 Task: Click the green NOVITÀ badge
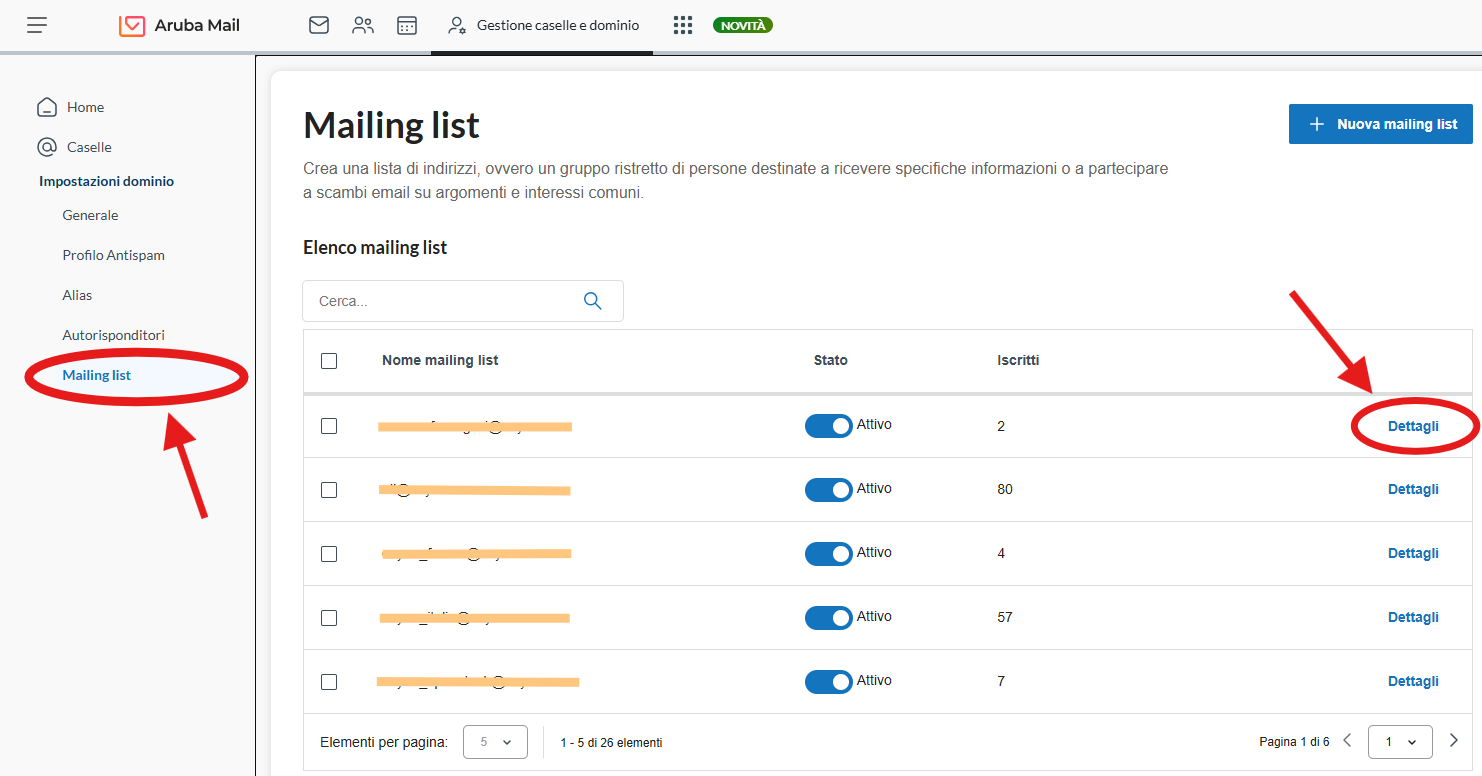743,25
